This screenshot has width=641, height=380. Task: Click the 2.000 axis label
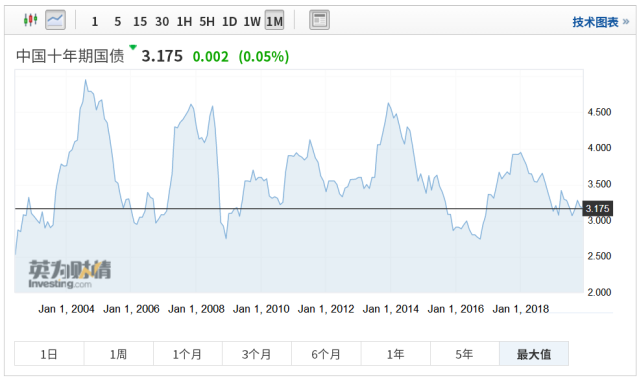(599, 292)
